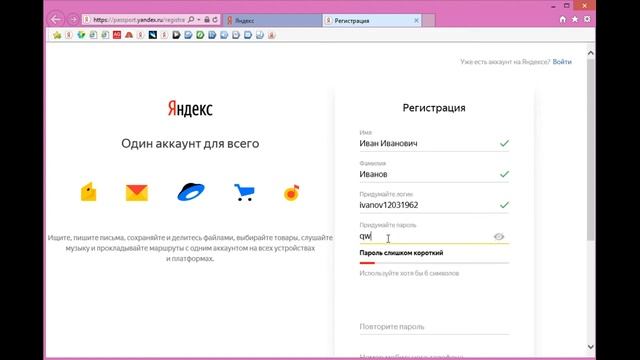The image size is (640, 360).
Task: Click the green checkmark beside Иванов
Action: tap(504, 174)
